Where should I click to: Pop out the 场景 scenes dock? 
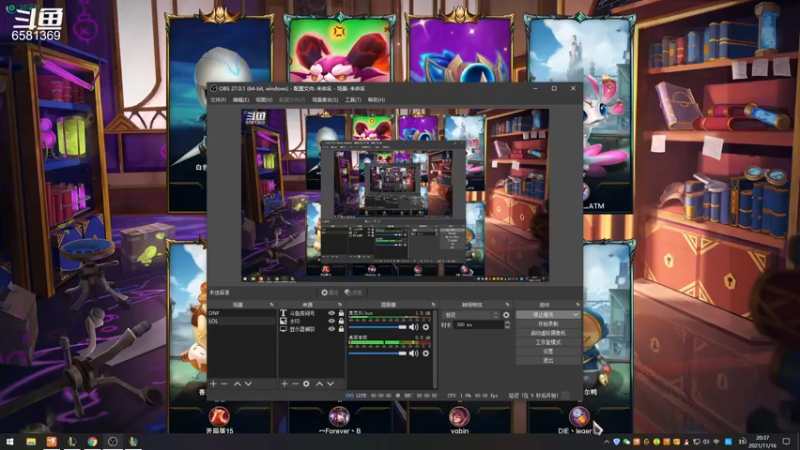[x=271, y=305]
